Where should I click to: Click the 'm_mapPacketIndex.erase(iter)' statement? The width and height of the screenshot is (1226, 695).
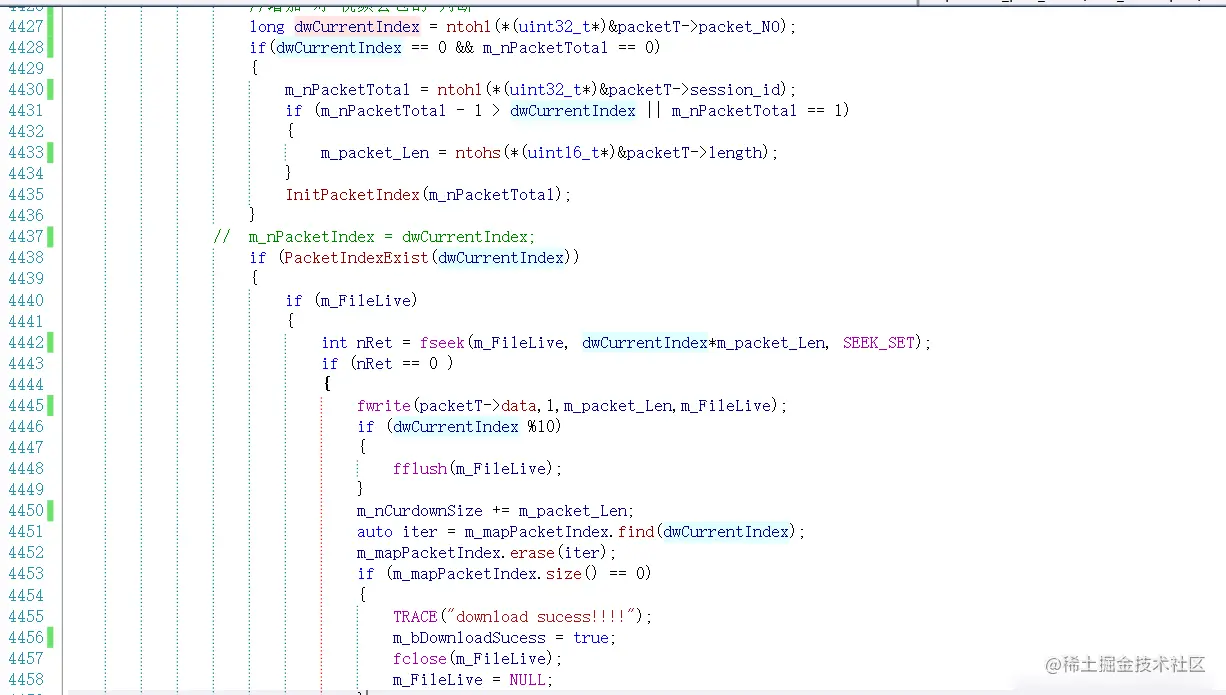(487, 553)
